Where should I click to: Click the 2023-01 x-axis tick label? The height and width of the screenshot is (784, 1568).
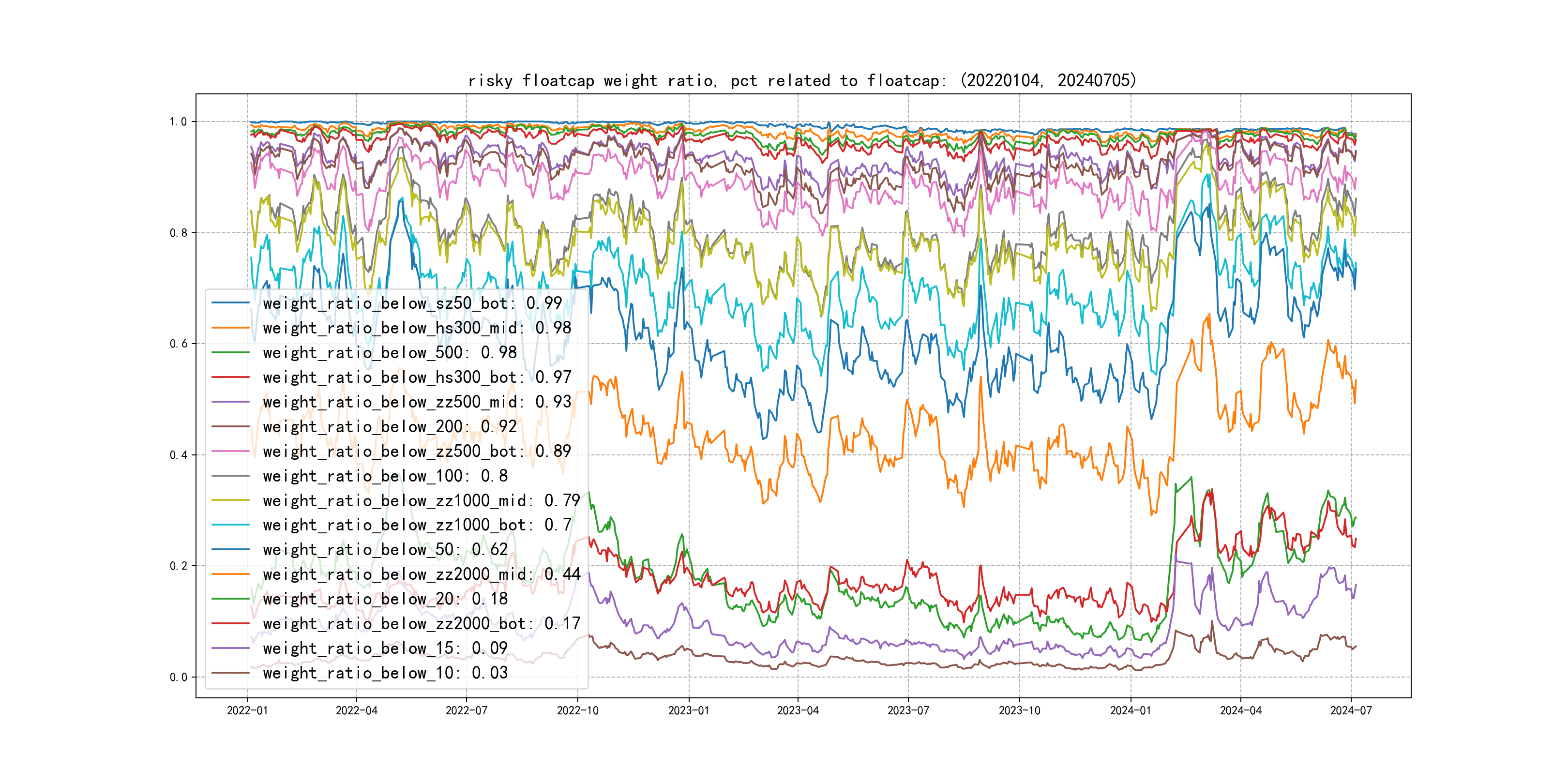(689, 710)
